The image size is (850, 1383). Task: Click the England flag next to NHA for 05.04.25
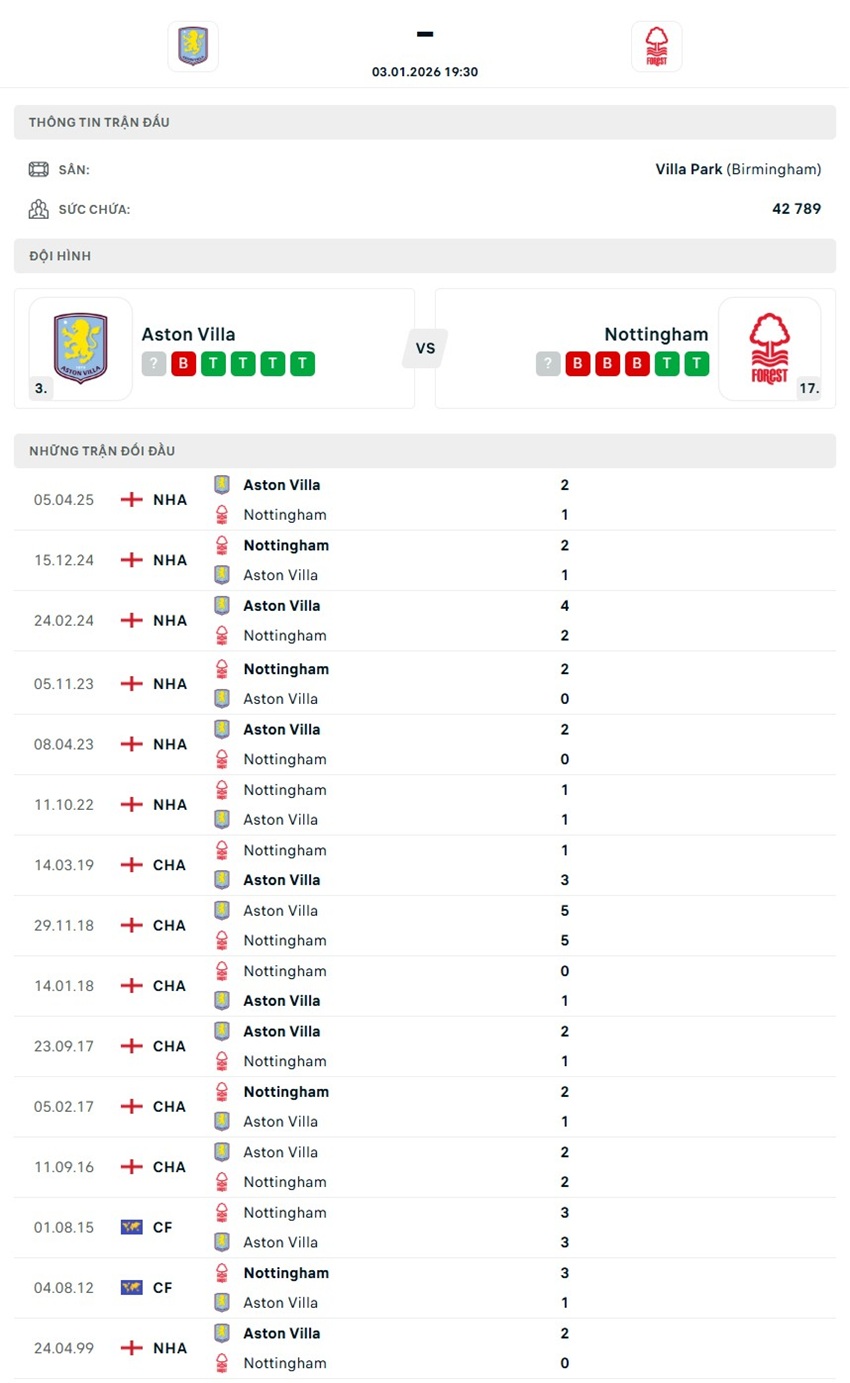tap(130, 499)
